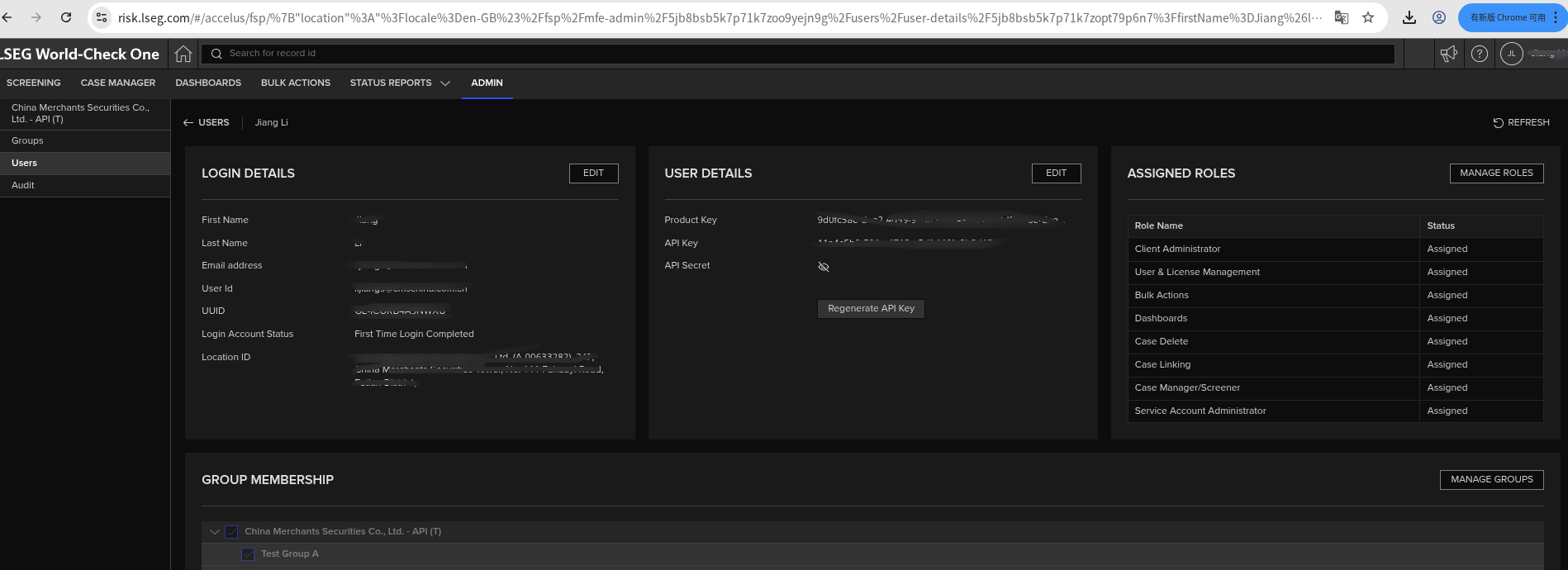This screenshot has height=570, width=1568.
Task: Click the translate page icon
Action: 1342,17
